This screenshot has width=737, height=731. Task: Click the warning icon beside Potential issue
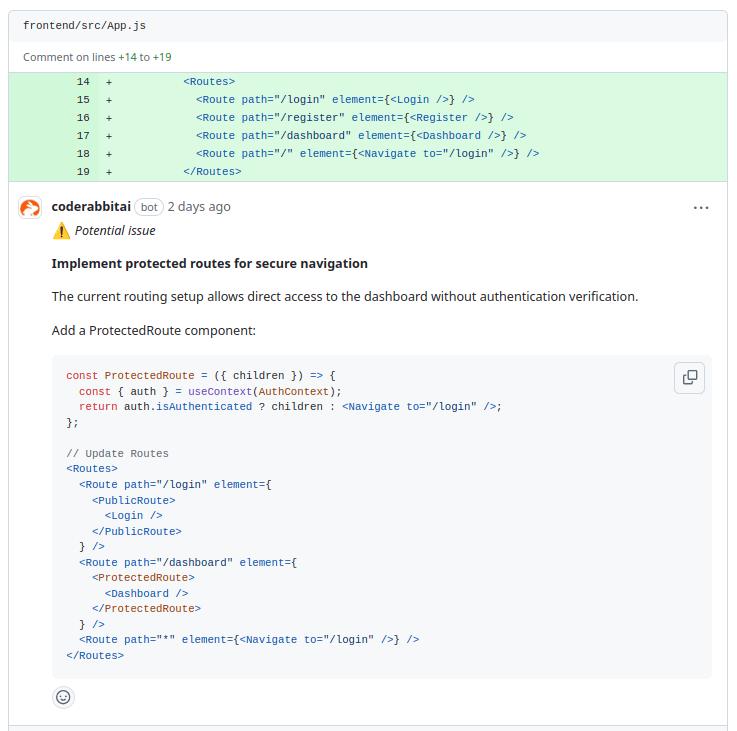tap(61, 231)
